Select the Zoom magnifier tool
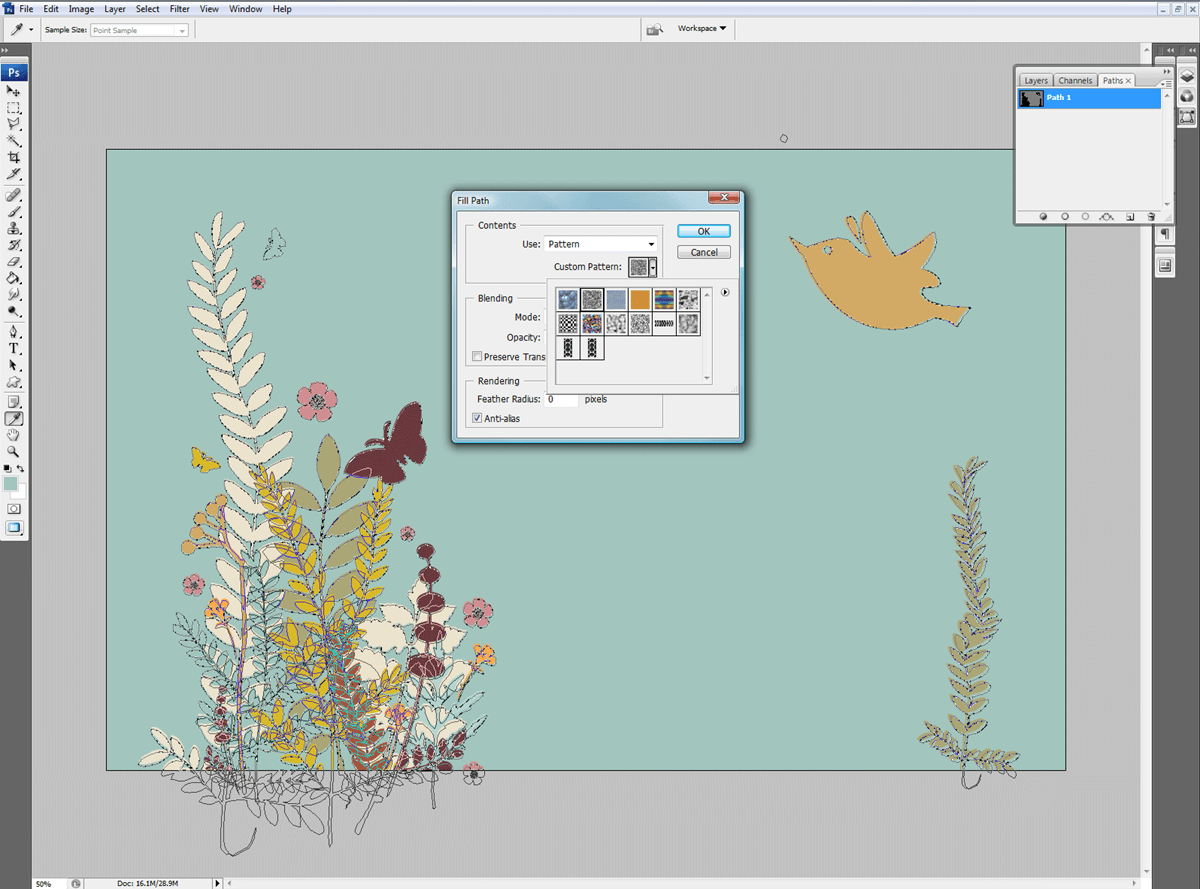 [14, 452]
